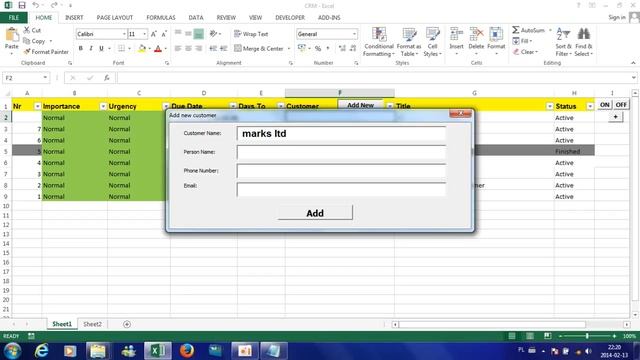Click the plus button below ON
The image size is (640, 360).
tap(616, 117)
